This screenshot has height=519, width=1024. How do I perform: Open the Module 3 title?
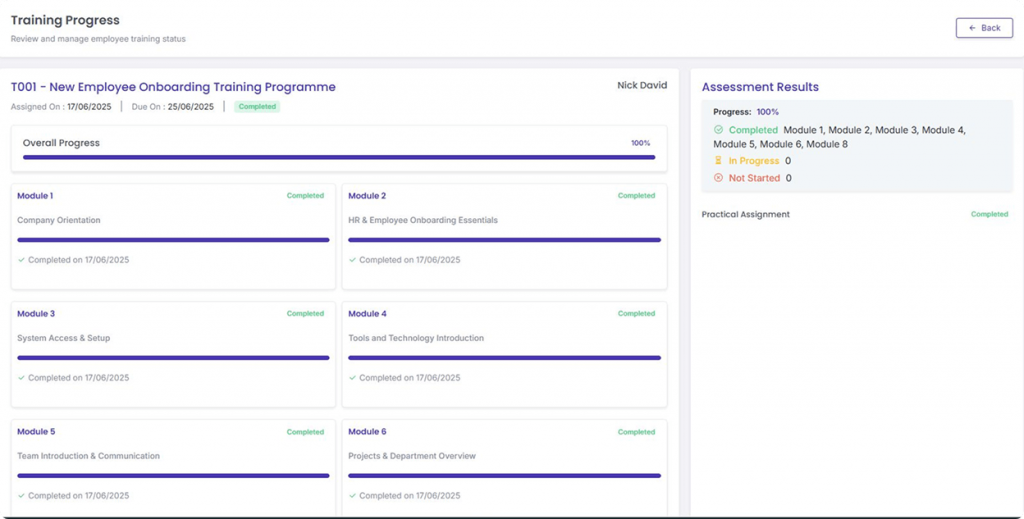pos(36,314)
